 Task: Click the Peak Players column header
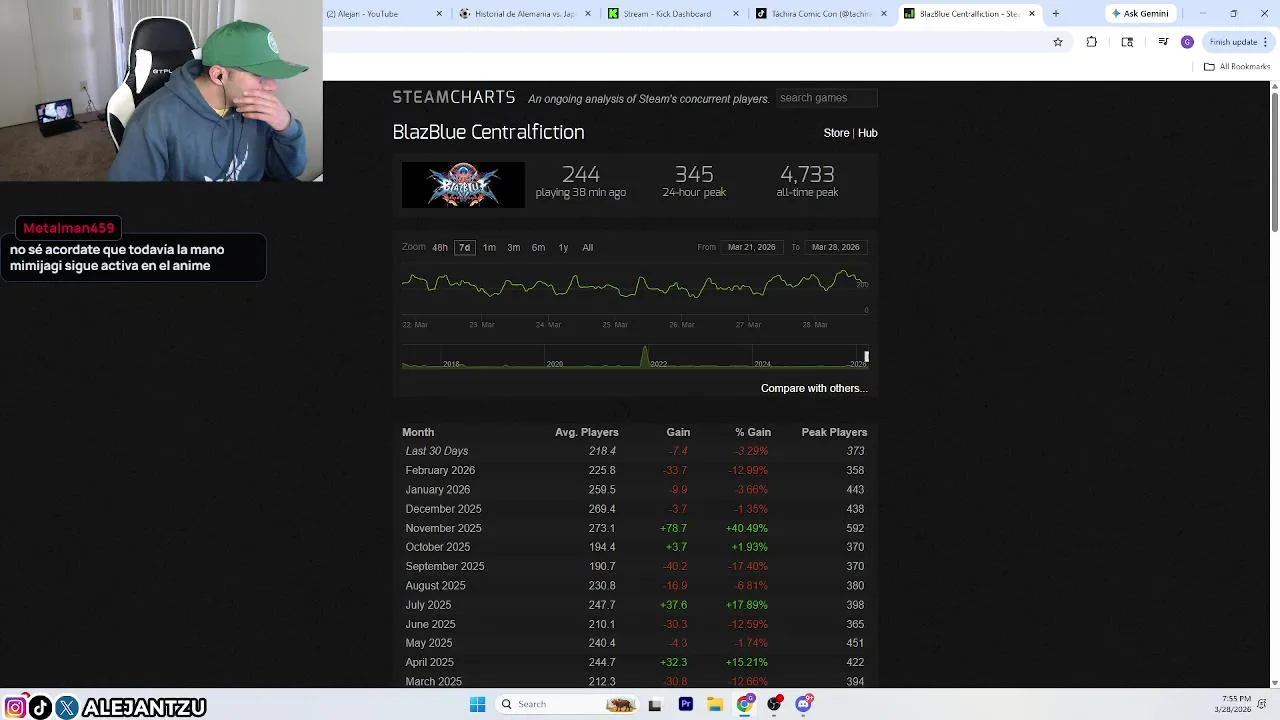click(834, 432)
